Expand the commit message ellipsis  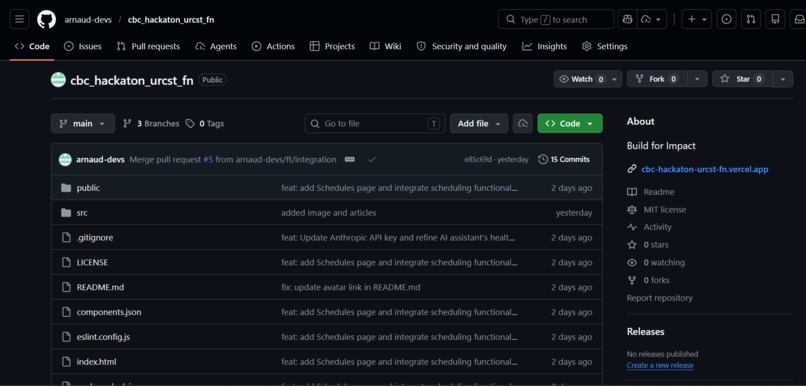click(350, 159)
